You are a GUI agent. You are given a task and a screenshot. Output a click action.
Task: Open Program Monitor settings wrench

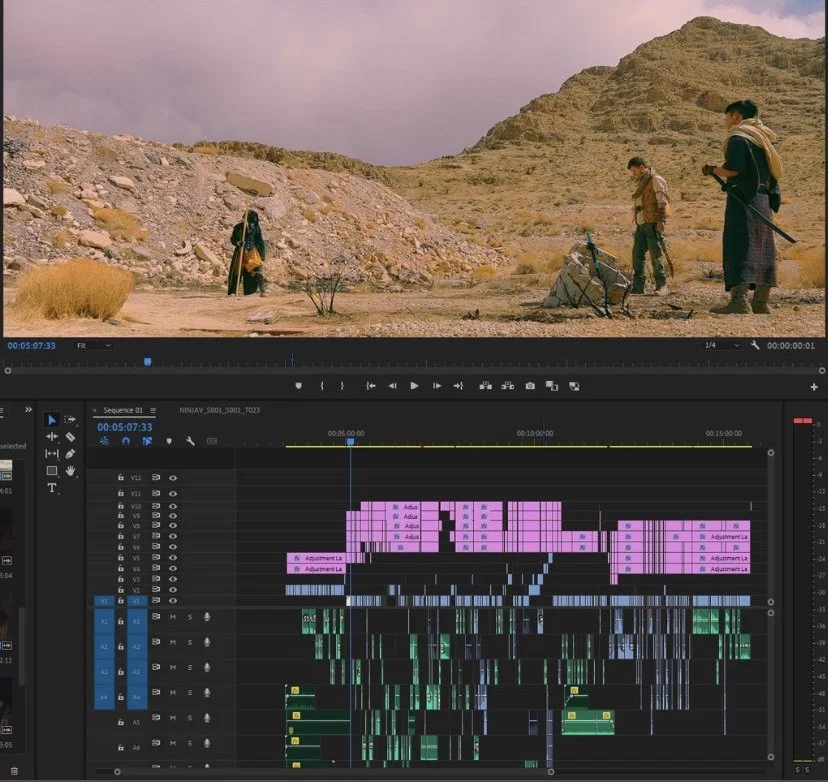[x=755, y=345]
